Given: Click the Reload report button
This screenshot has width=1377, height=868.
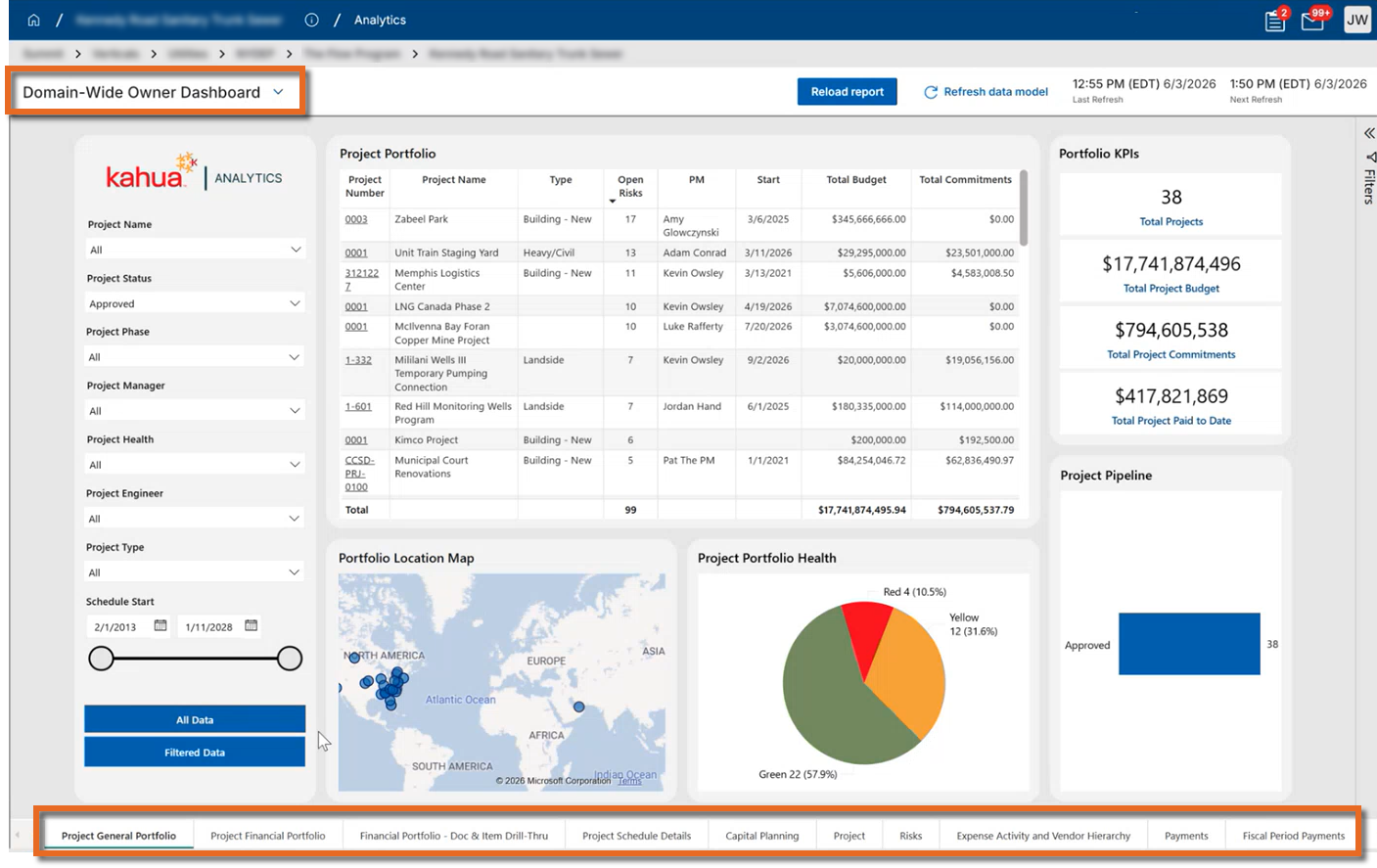Looking at the screenshot, I should click(847, 92).
